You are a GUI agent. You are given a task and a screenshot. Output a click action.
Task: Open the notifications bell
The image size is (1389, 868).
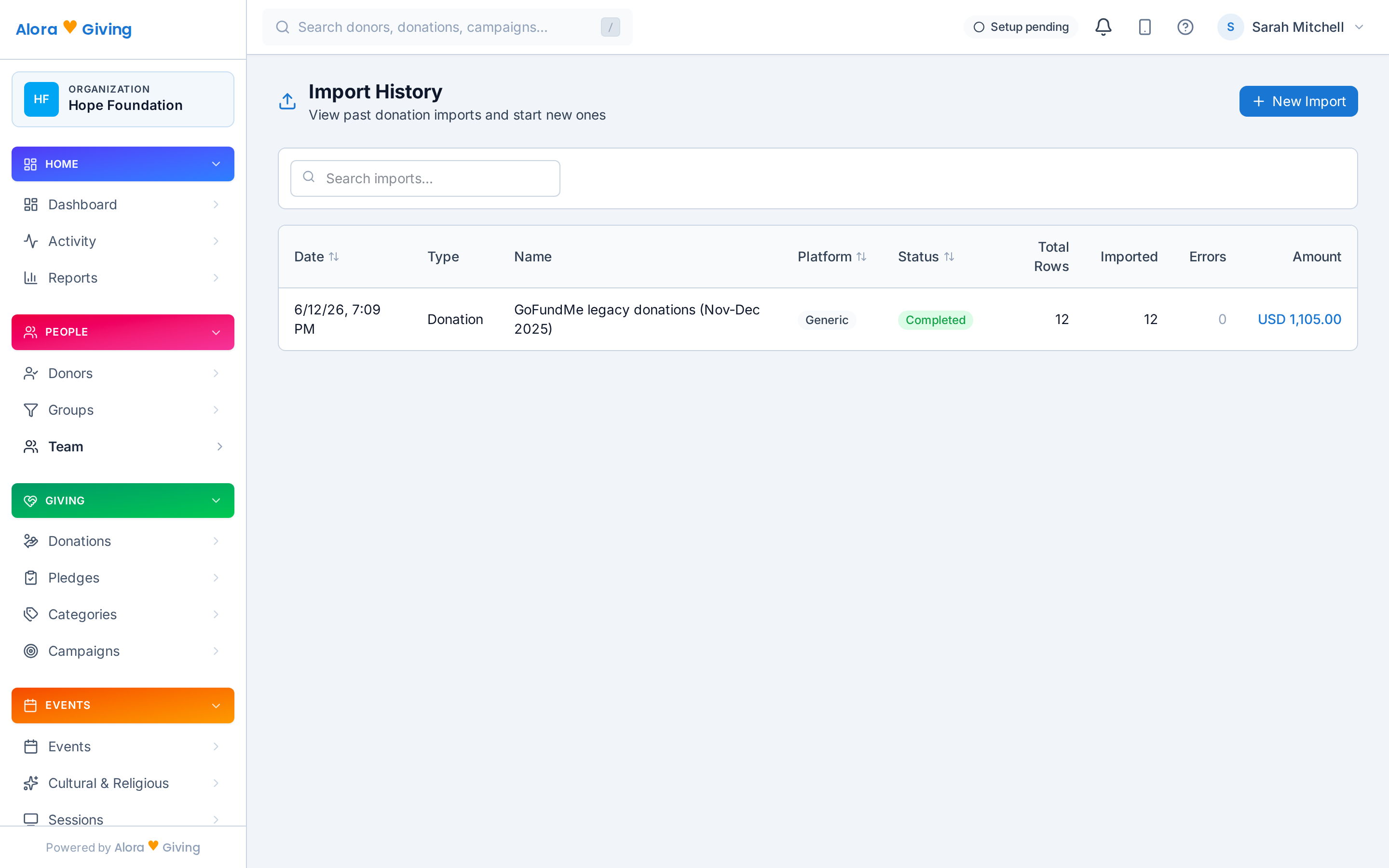(1103, 27)
